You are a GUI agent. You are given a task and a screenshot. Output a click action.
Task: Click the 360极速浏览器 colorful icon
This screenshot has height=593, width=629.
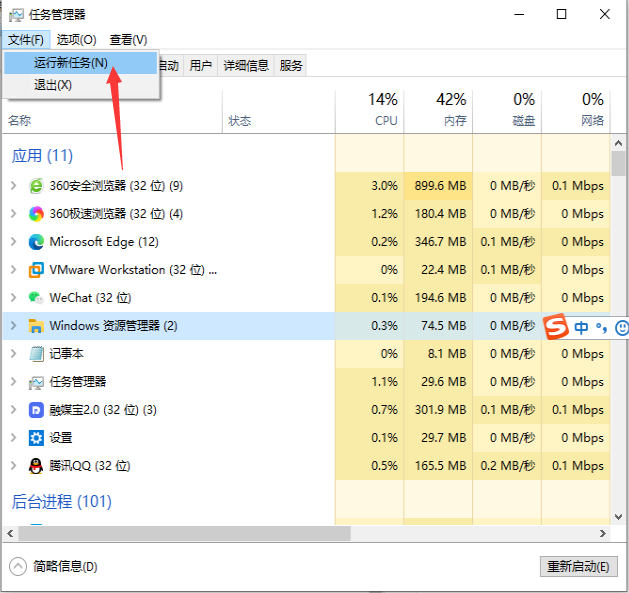[36, 214]
